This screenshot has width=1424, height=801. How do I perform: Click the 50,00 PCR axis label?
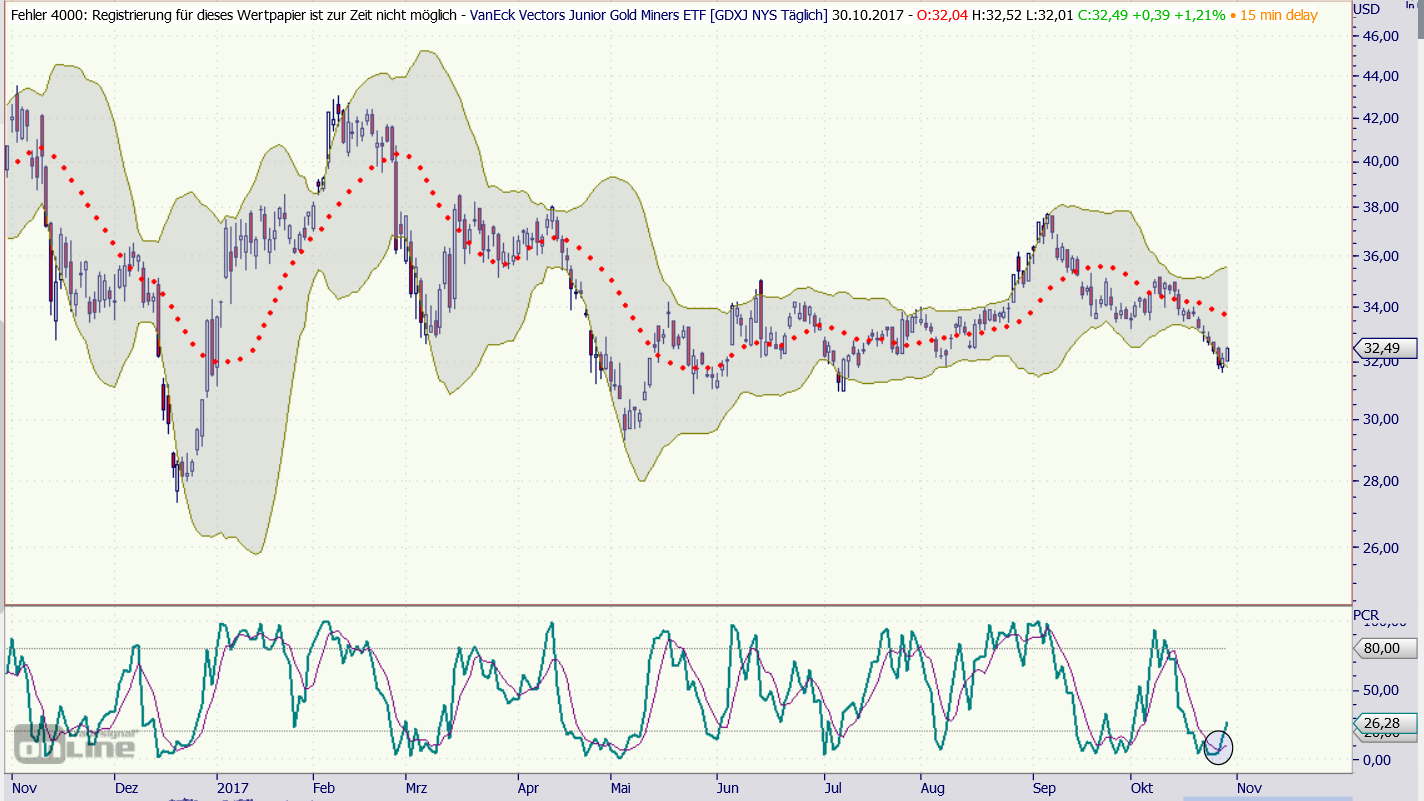pos(1379,690)
